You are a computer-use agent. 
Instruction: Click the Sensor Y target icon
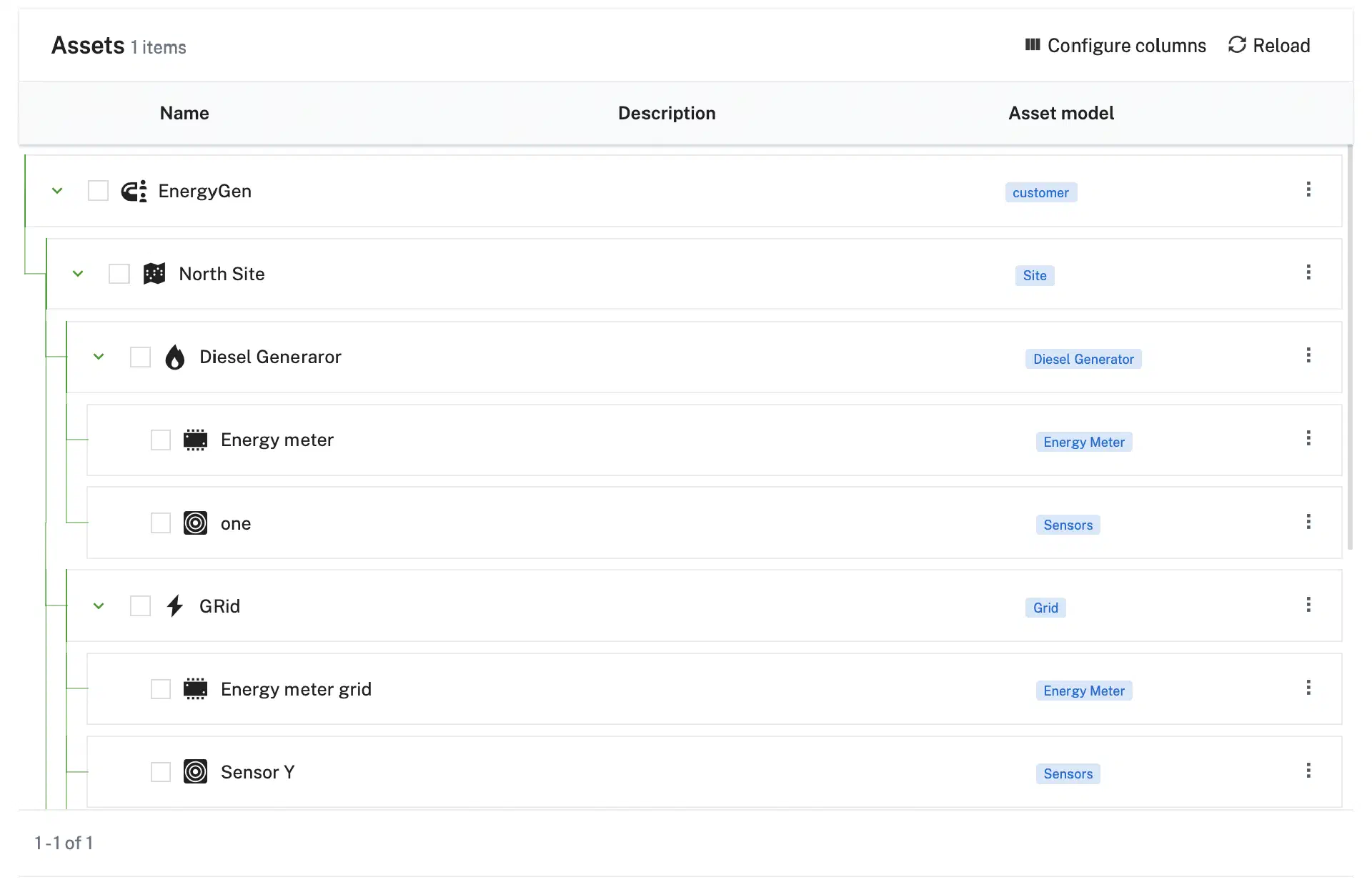(x=195, y=772)
